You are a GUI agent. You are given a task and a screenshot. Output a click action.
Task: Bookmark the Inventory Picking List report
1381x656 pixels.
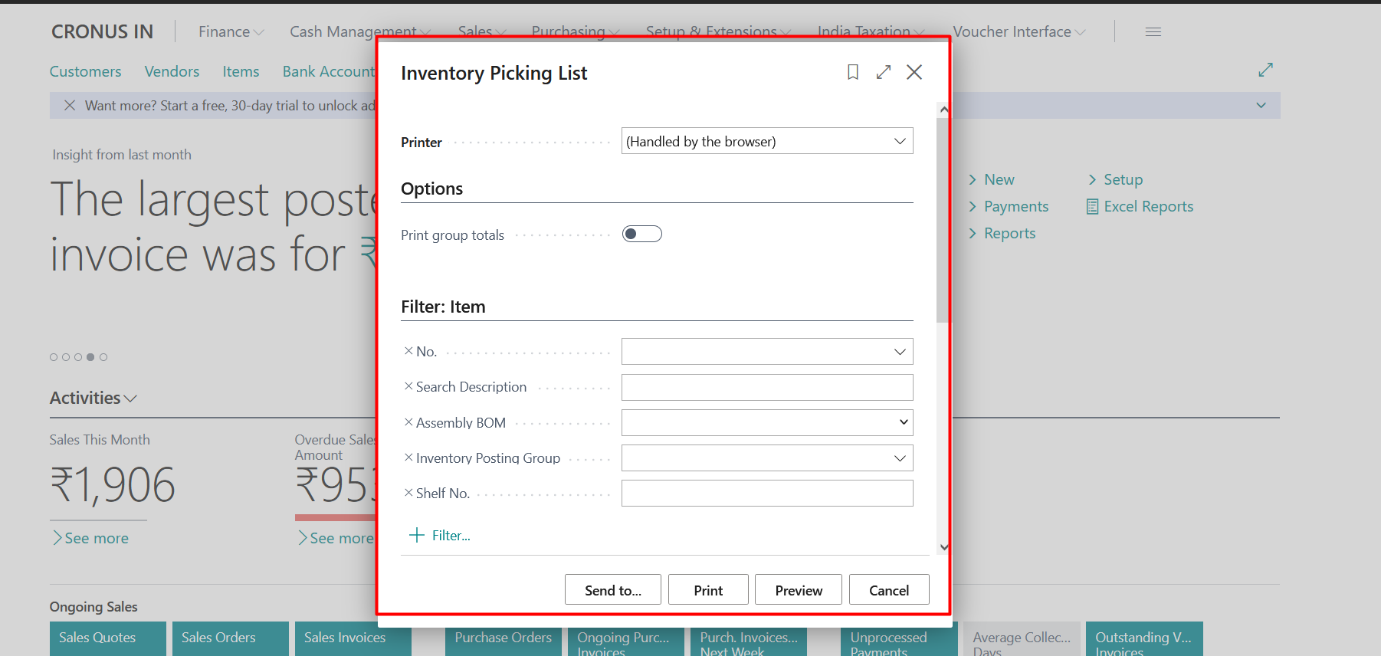[852, 72]
